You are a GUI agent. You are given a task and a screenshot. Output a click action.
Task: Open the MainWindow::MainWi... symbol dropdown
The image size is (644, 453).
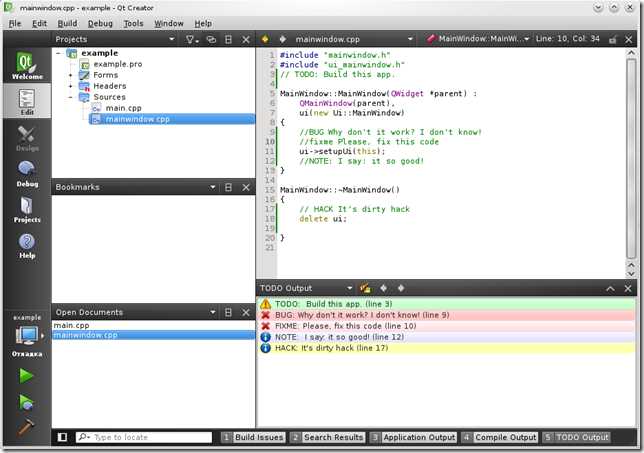coord(478,39)
